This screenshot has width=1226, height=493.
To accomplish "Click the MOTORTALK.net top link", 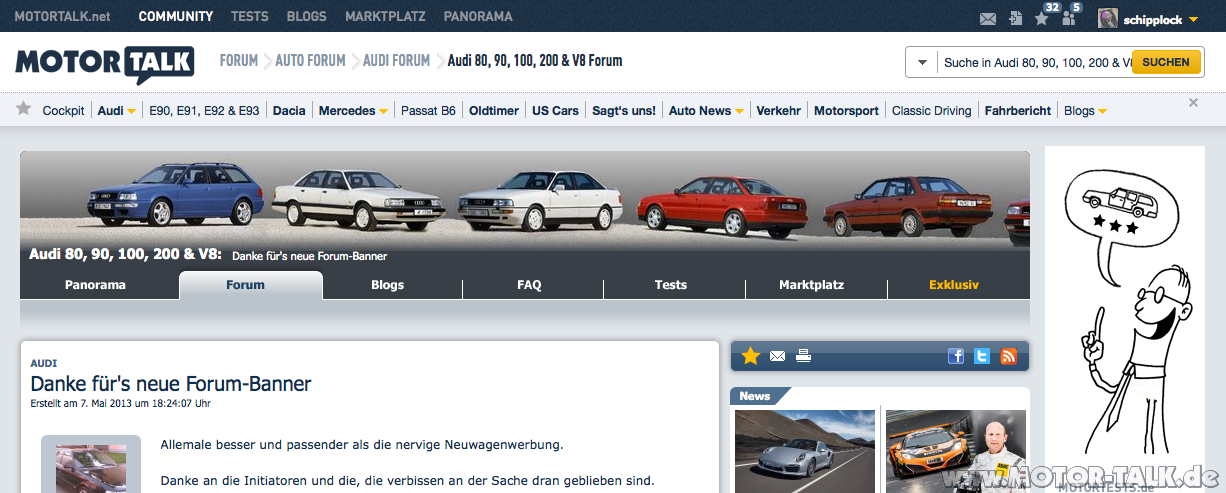I will click(62, 17).
